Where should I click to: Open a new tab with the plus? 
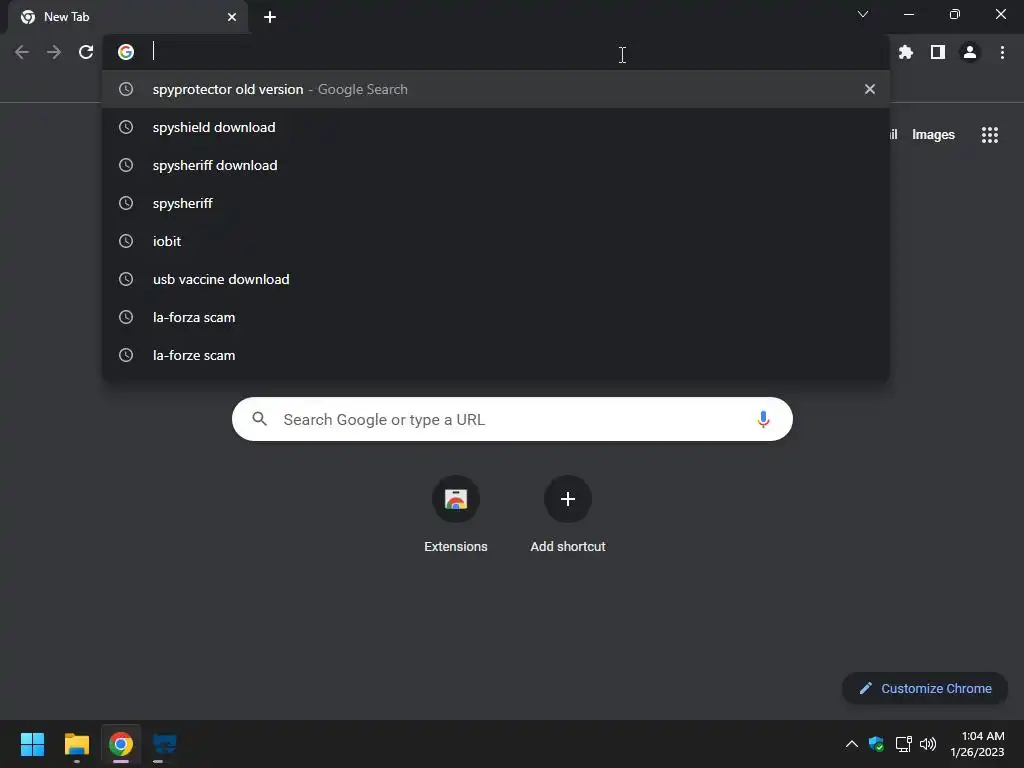tap(270, 17)
